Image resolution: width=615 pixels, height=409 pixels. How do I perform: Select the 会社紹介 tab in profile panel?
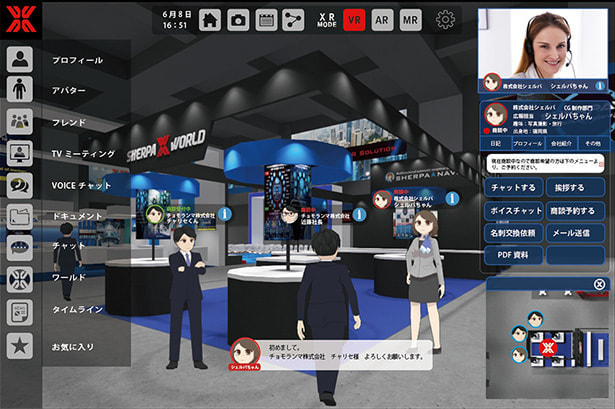click(x=562, y=144)
